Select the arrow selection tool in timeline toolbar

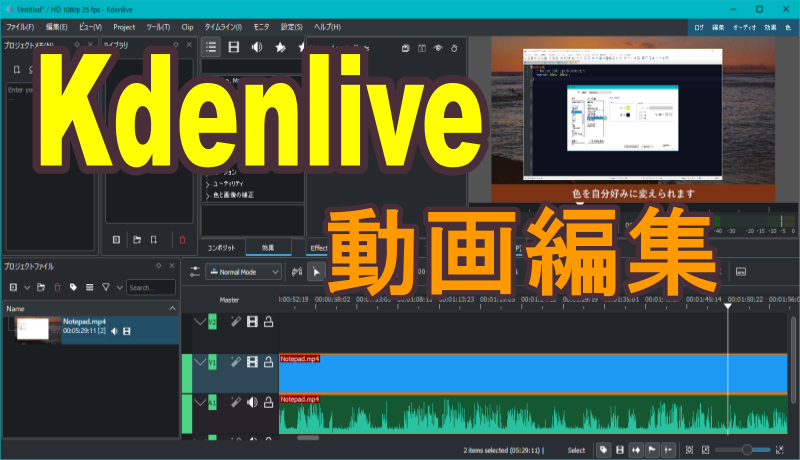[x=316, y=271]
